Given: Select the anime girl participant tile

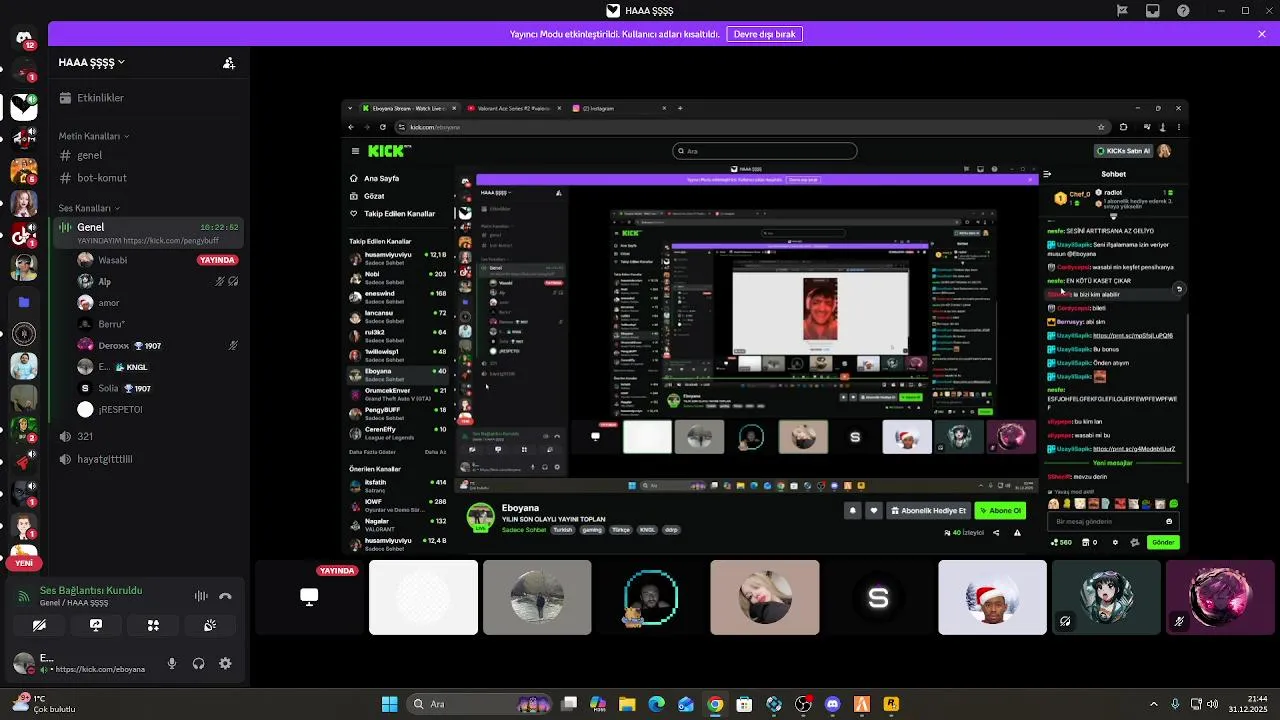Looking at the screenshot, I should [x=1106, y=597].
